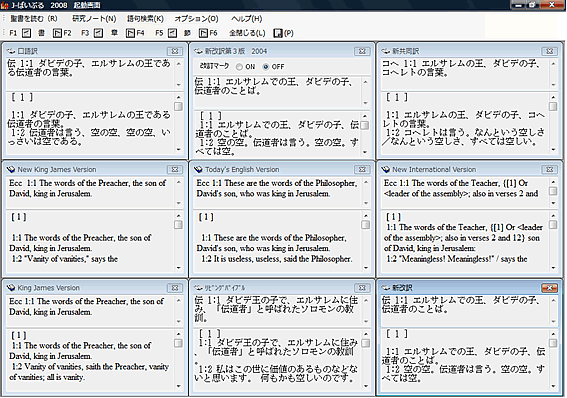Click text '1:2 "Meaningless! Meaningless!" / says the'
The image size is (567, 398).
point(457,259)
